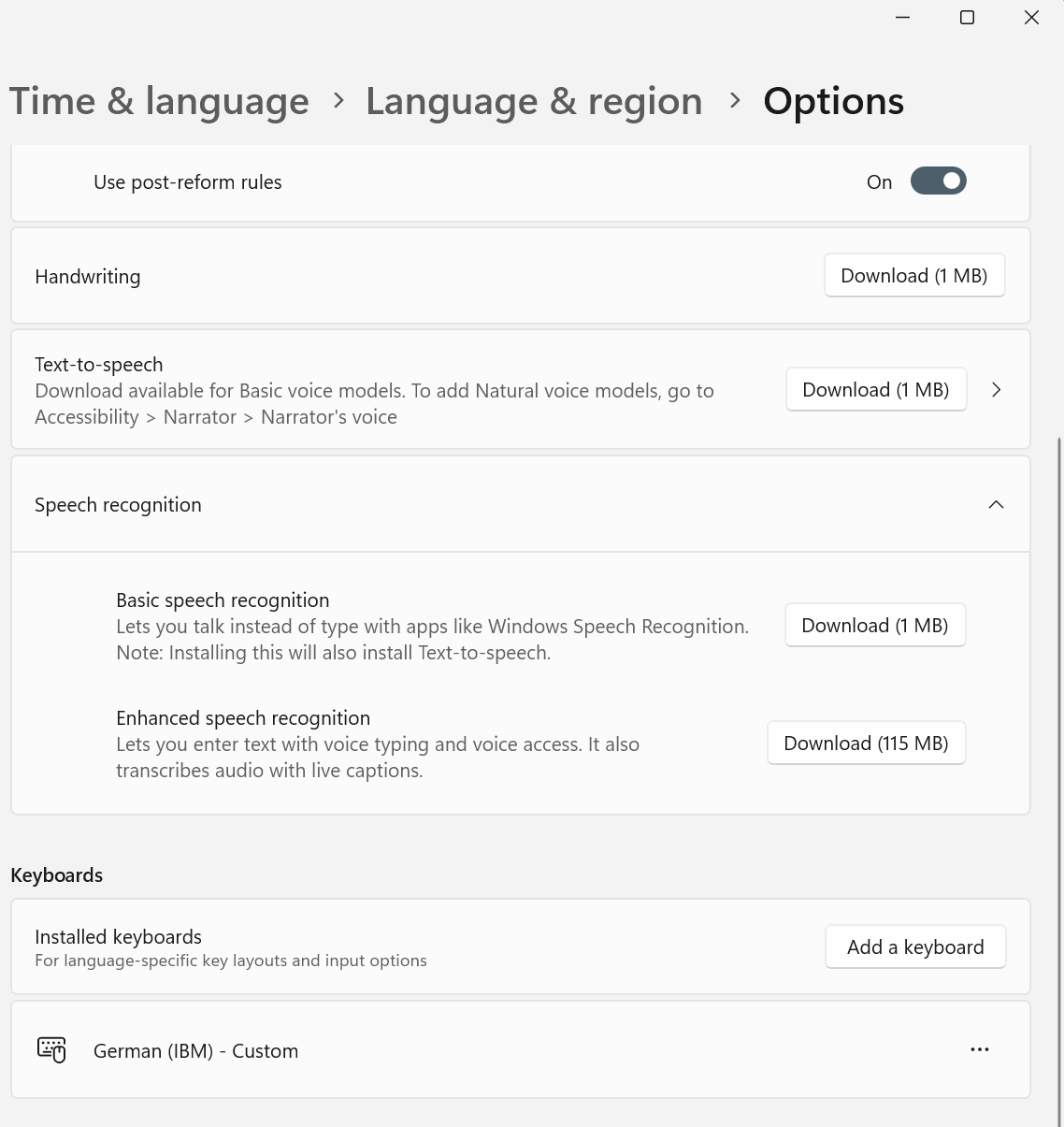Select the German (IBM) - Custom keyboard row
This screenshot has height=1127, width=1064.
[467, 1050]
